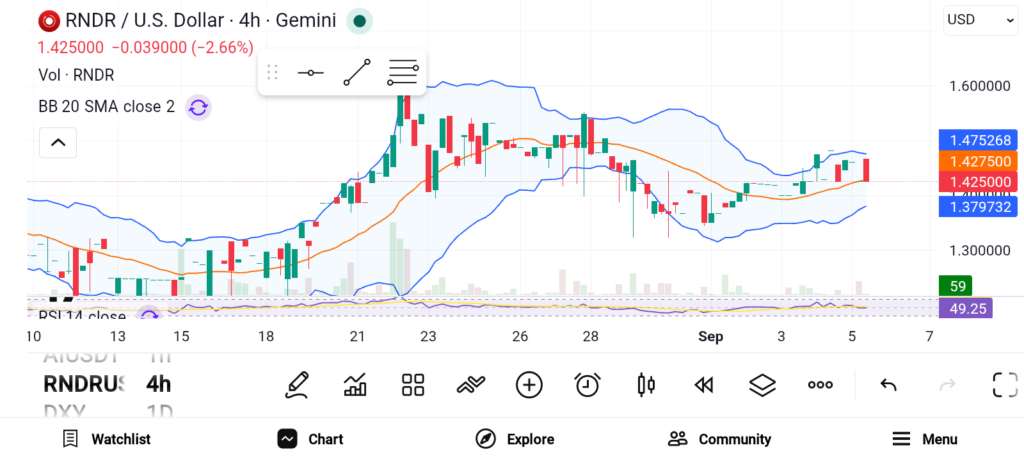Image resolution: width=1024 pixels, height=461 pixels.
Task: Click the orange 1.427500 basis label
Action: tap(980, 161)
